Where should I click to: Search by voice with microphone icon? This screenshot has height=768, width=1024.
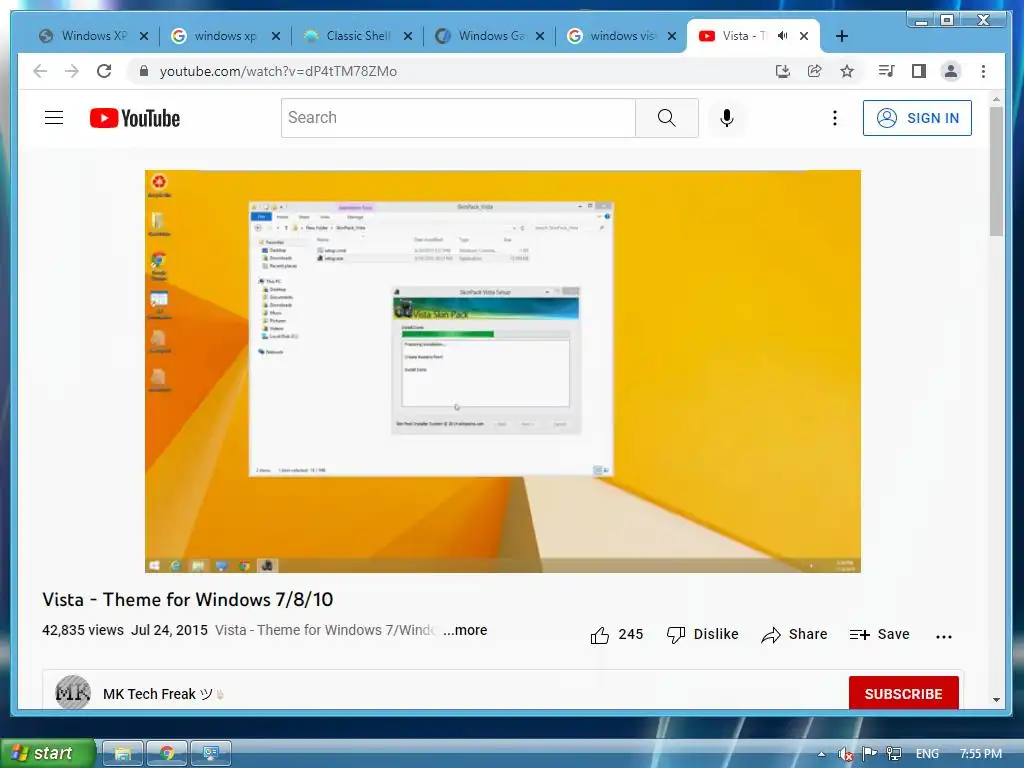coord(727,118)
